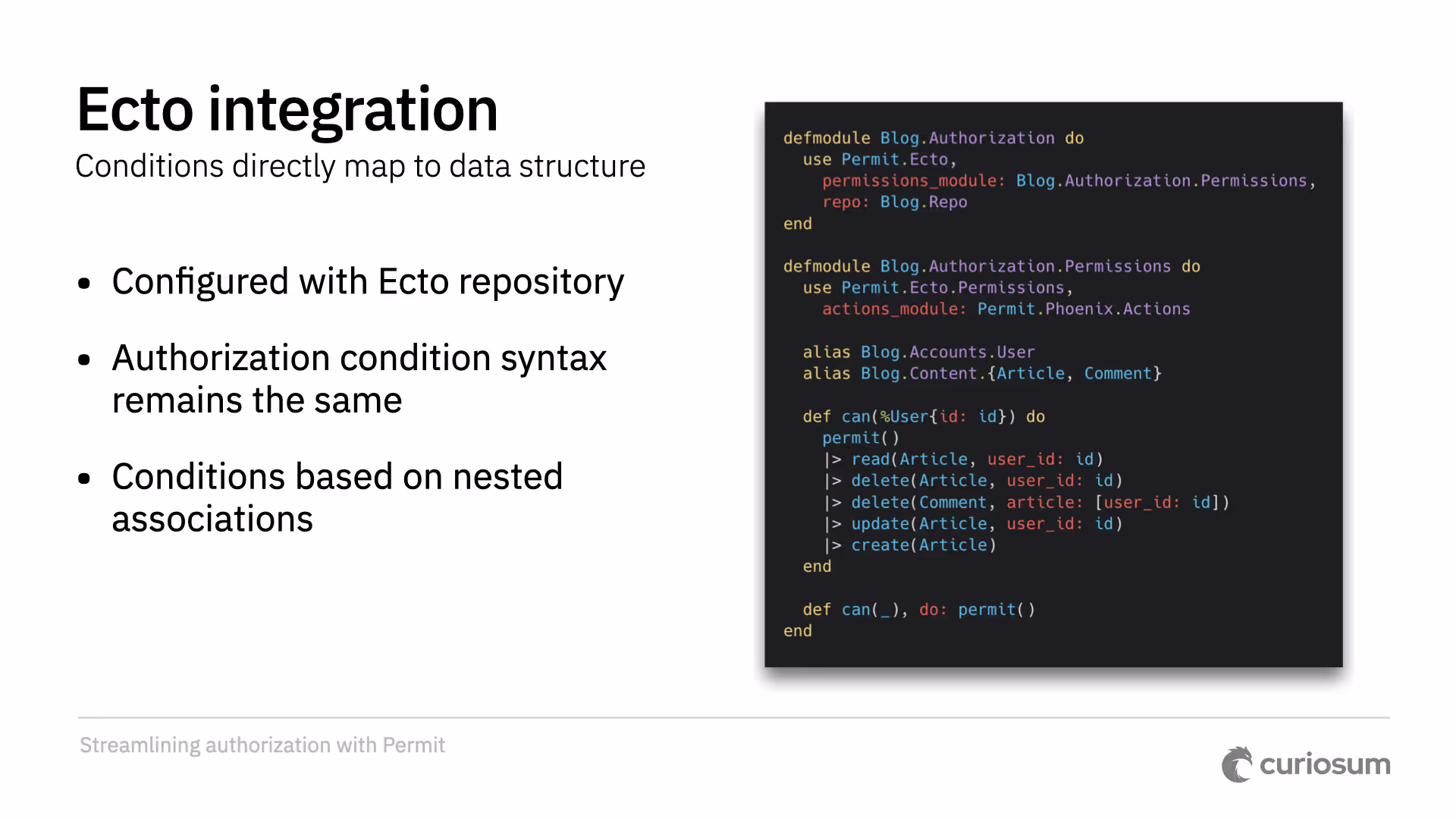Click the alias Blog.Content Article Comment line
This screenshot has height=819, width=1456.
coord(981,373)
